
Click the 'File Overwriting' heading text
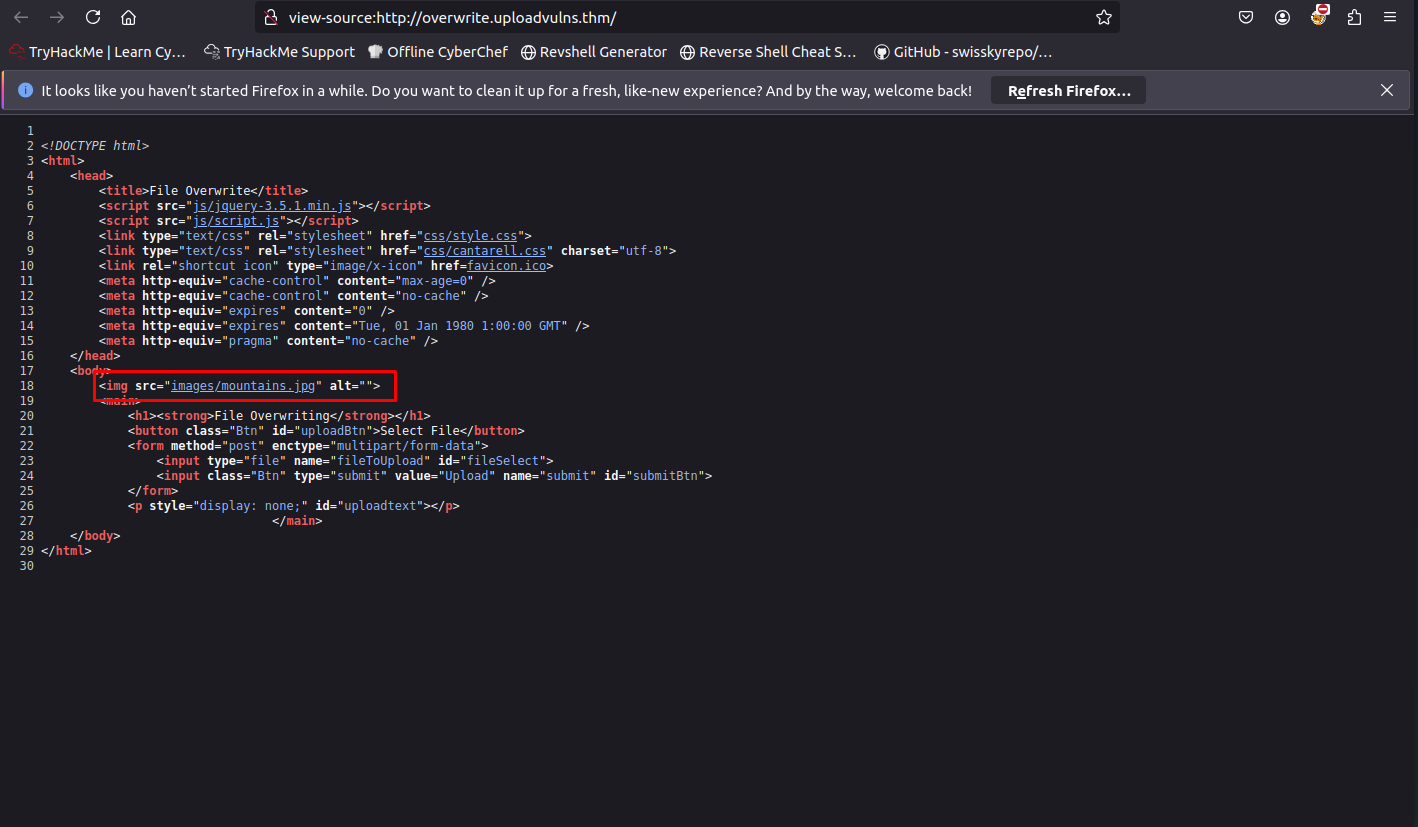click(272, 416)
